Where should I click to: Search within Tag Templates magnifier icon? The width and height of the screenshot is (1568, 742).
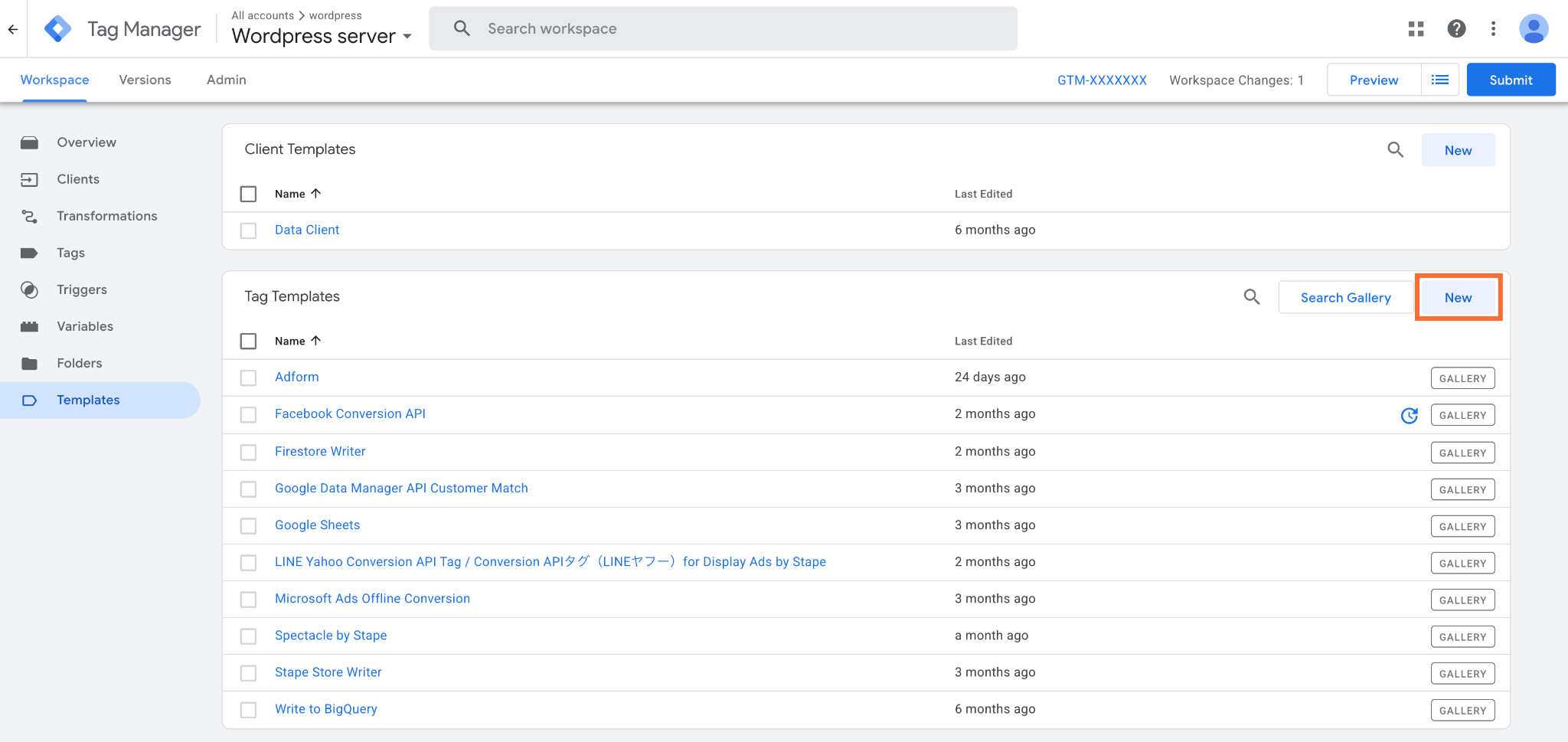click(x=1252, y=297)
